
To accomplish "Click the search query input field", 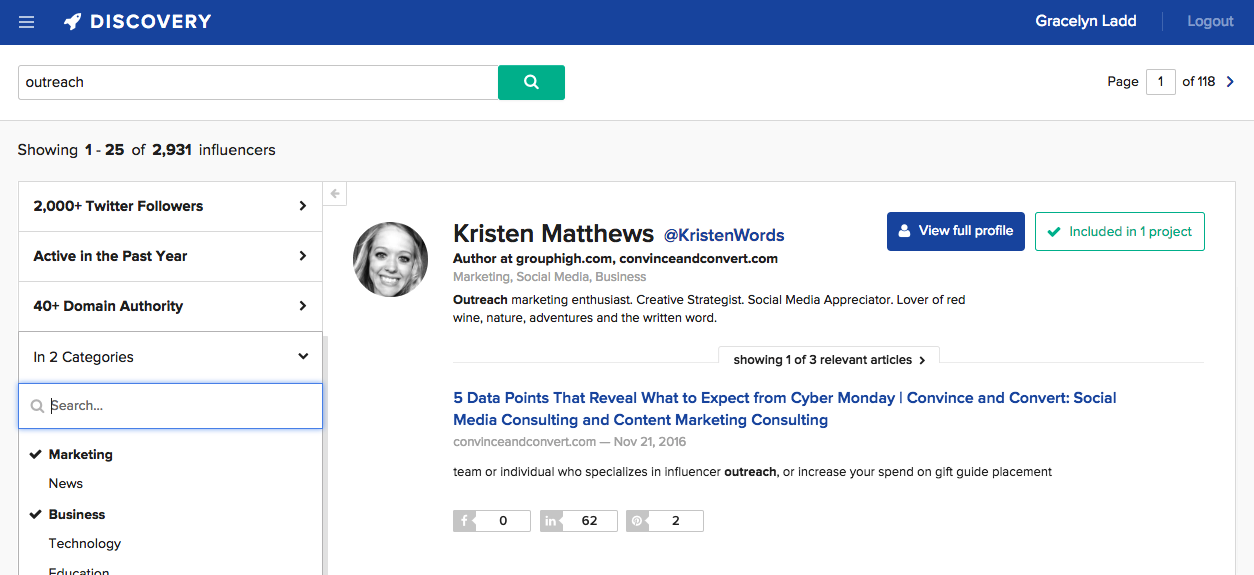I will click(258, 82).
